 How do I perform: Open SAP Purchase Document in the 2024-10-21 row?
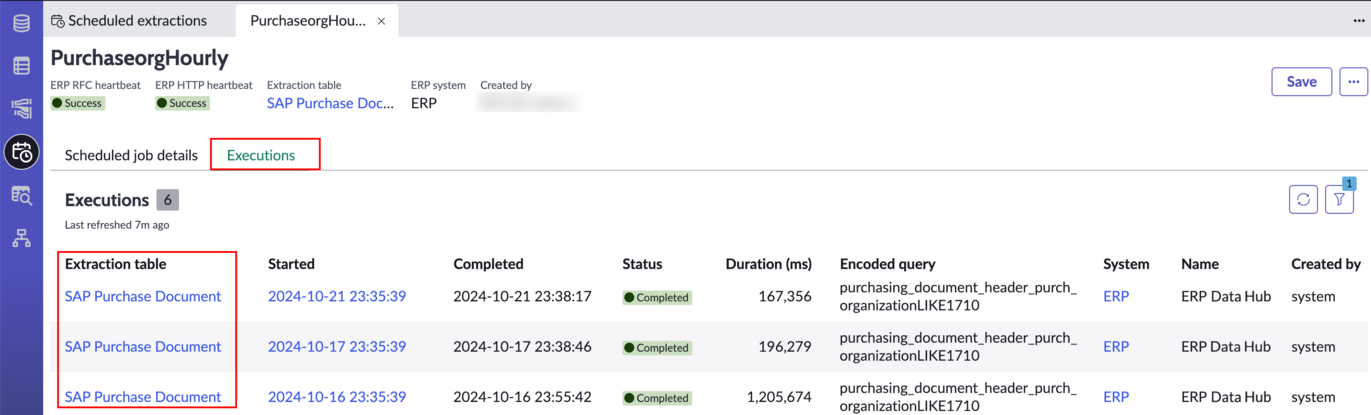(143, 296)
